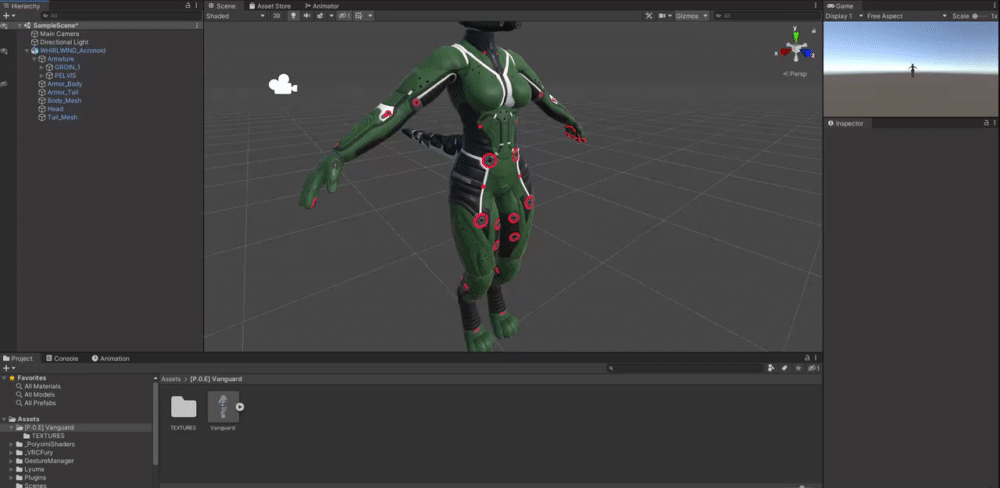Lock the Inspector panel
This screenshot has height=488, width=1000.
tap(987, 123)
